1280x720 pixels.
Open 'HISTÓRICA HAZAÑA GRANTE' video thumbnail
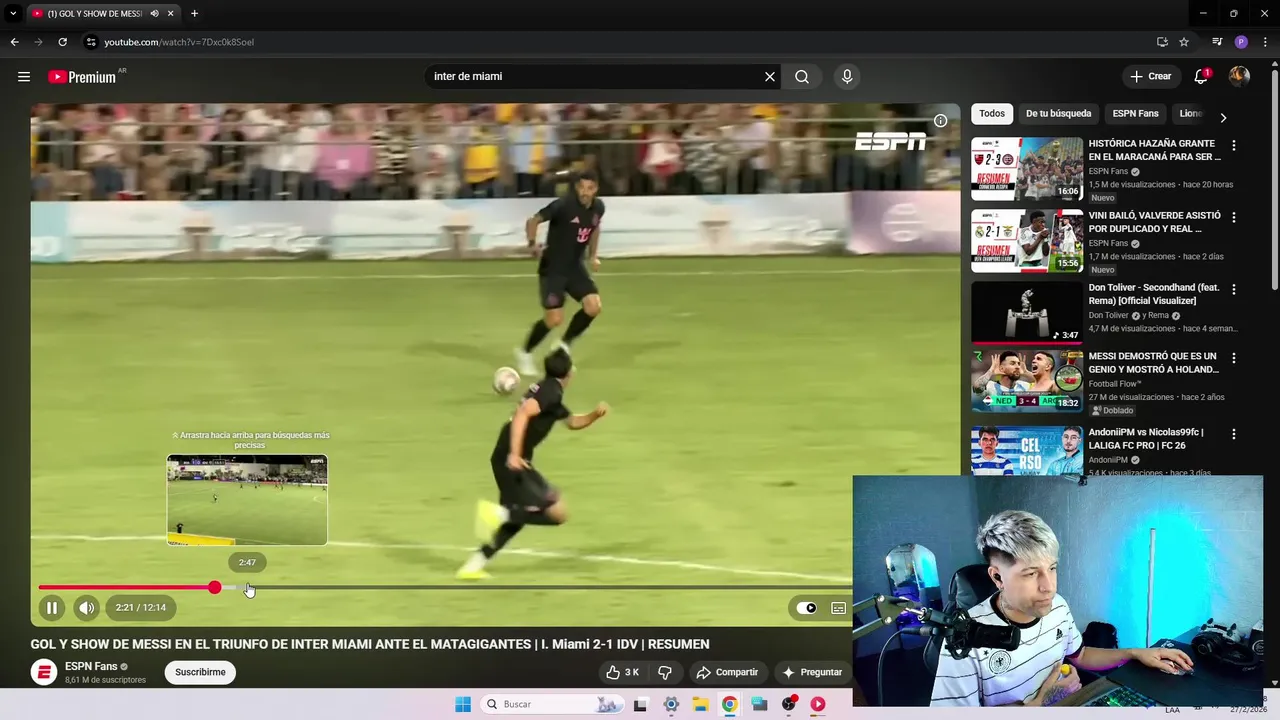tap(1027, 169)
